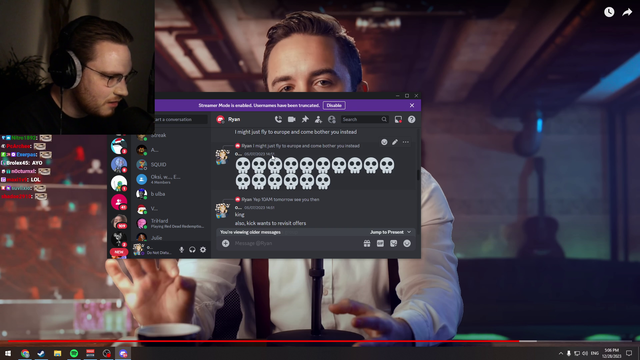Open the sticker picker
Image resolution: width=640 pixels, height=360 pixels.
pos(393,243)
